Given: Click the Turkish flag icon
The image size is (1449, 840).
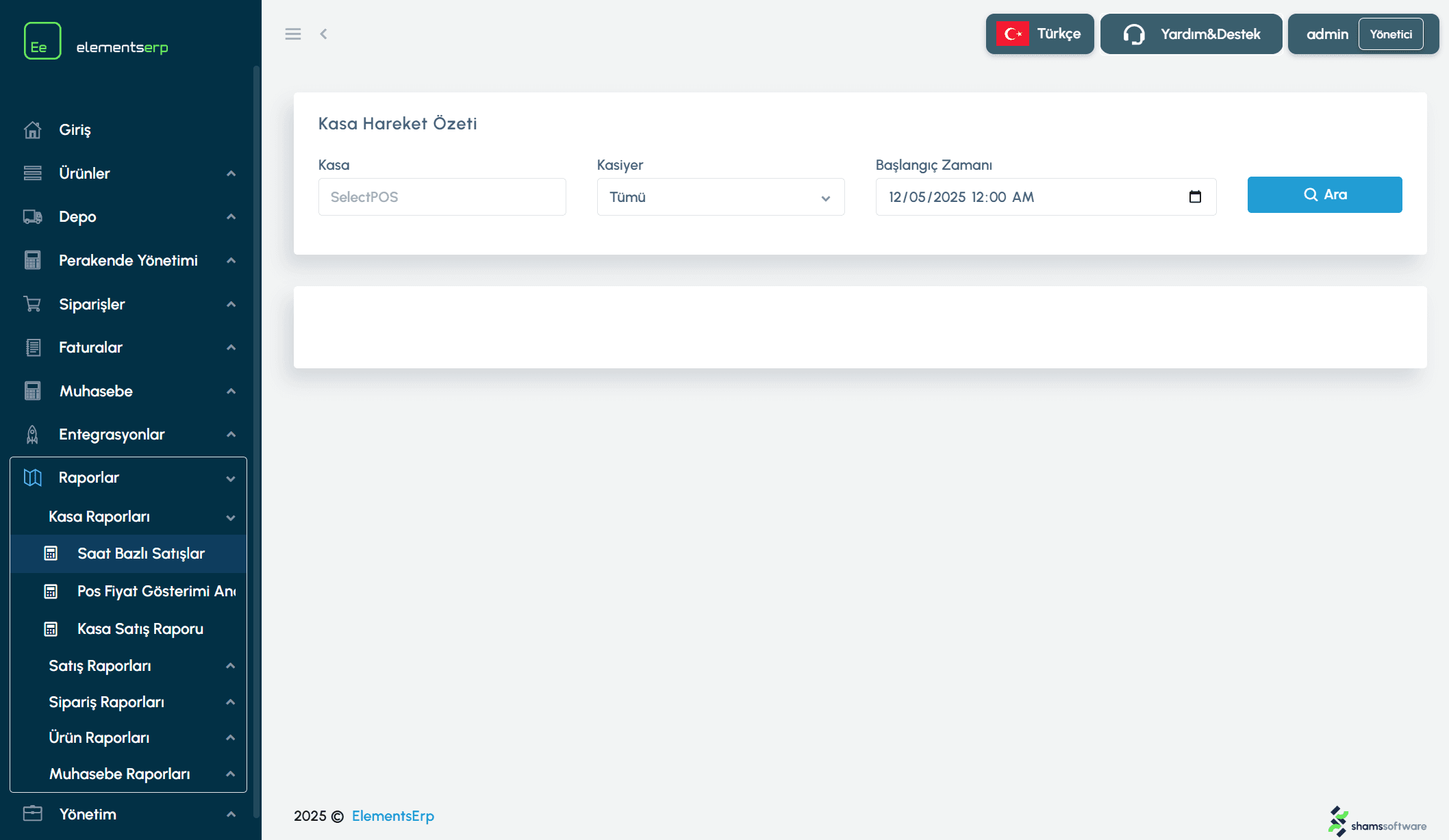Looking at the screenshot, I should pyautogui.click(x=1013, y=34).
